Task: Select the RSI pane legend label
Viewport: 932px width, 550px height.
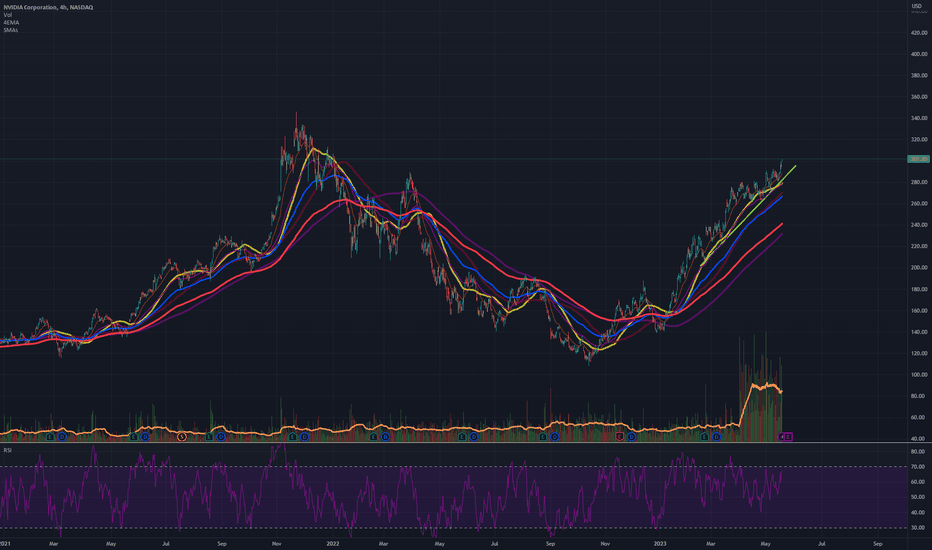Action: point(7,450)
